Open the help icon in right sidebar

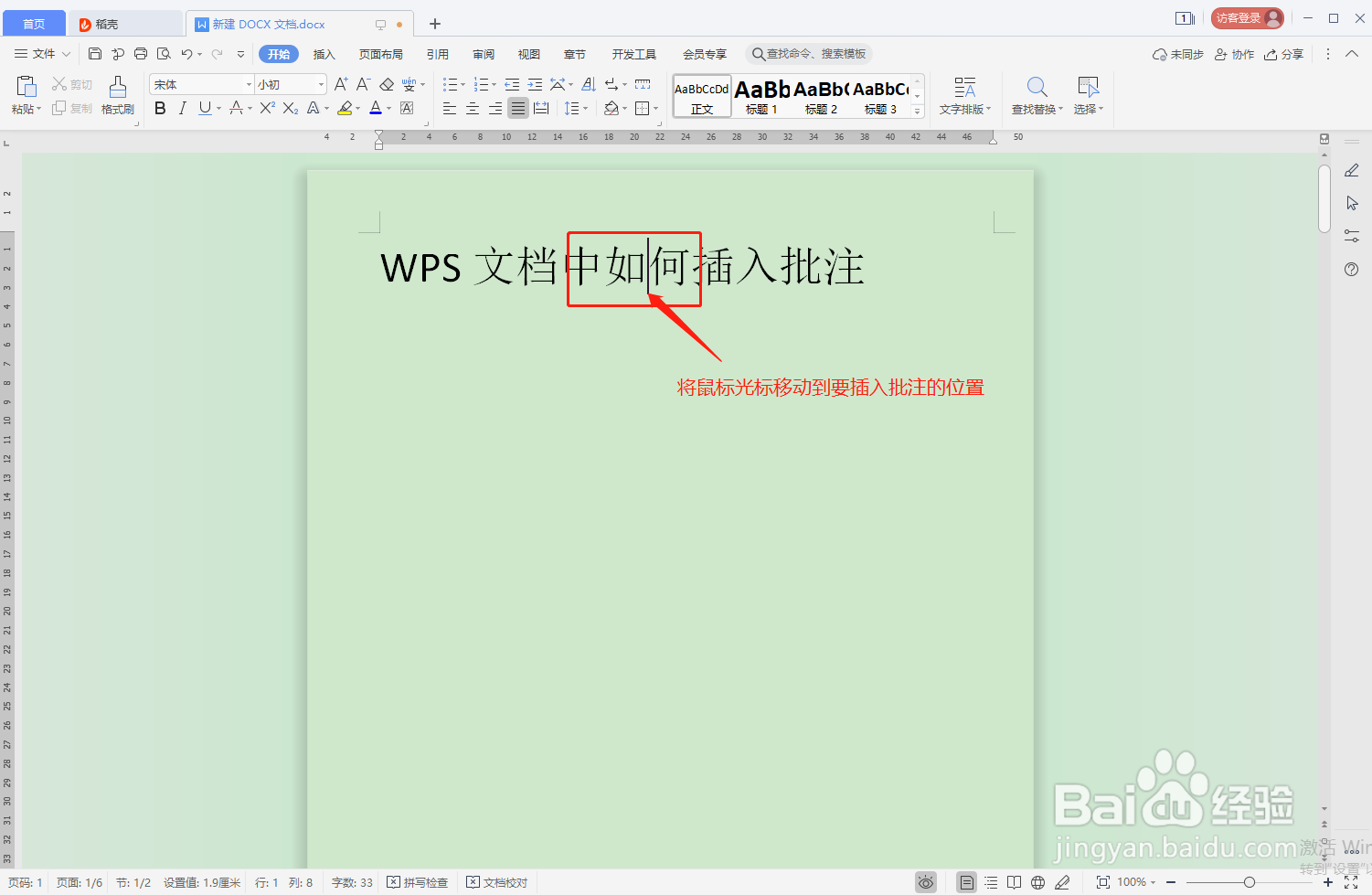1352,269
